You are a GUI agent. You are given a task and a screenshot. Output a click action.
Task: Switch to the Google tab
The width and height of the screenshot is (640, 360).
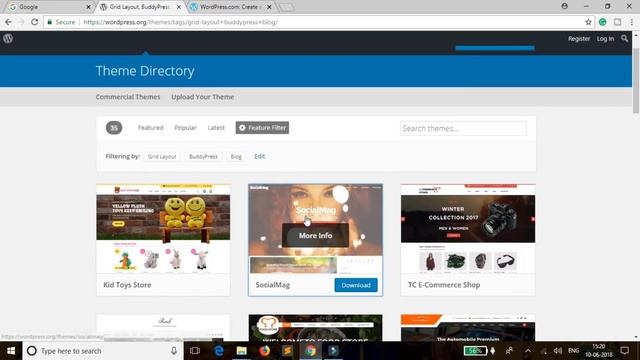(49, 7)
